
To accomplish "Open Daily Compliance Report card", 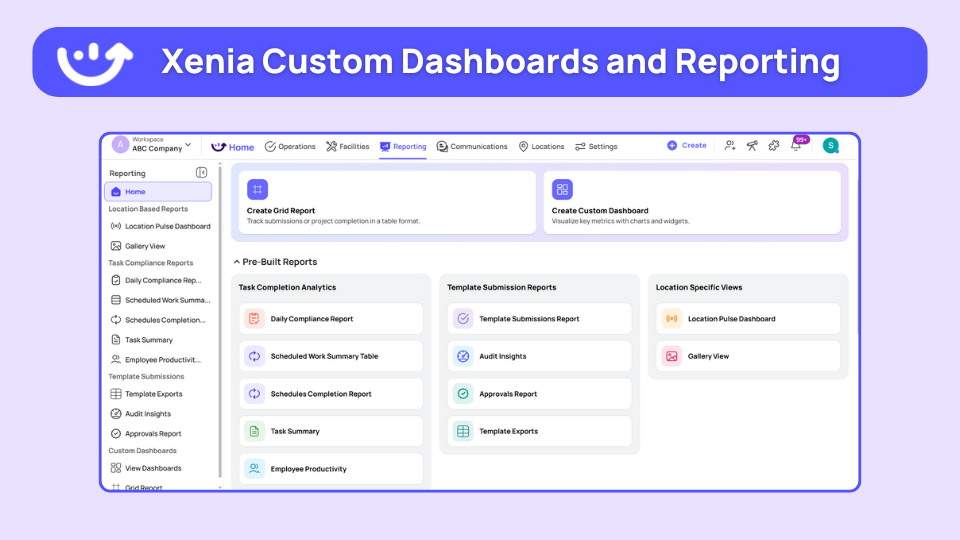I will [331, 319].
